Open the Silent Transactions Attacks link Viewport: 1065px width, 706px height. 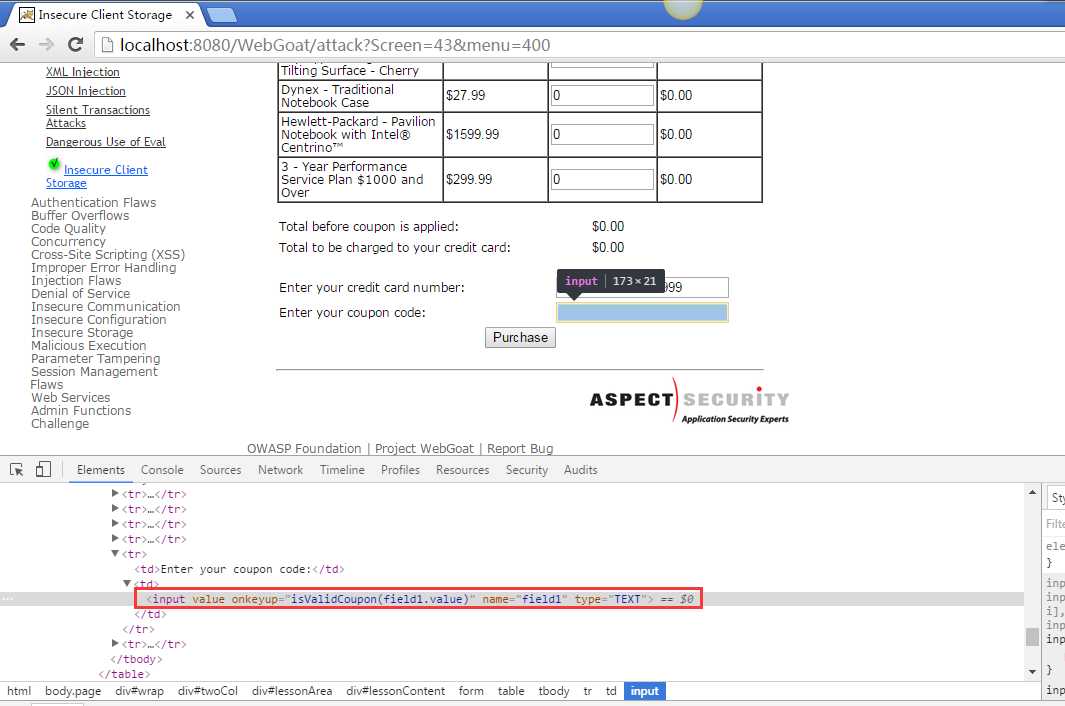tap(98, 116)
